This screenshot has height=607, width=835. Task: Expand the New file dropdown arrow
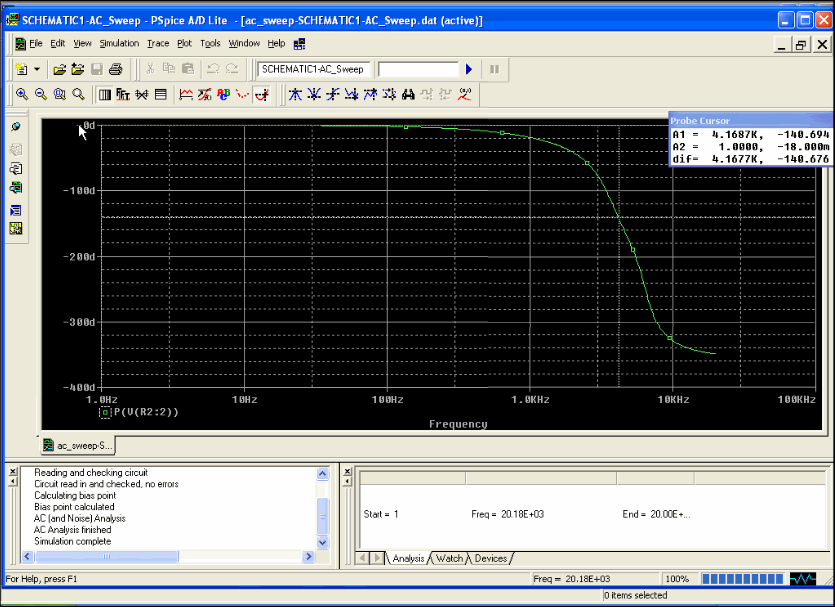(x=37, y=69)
